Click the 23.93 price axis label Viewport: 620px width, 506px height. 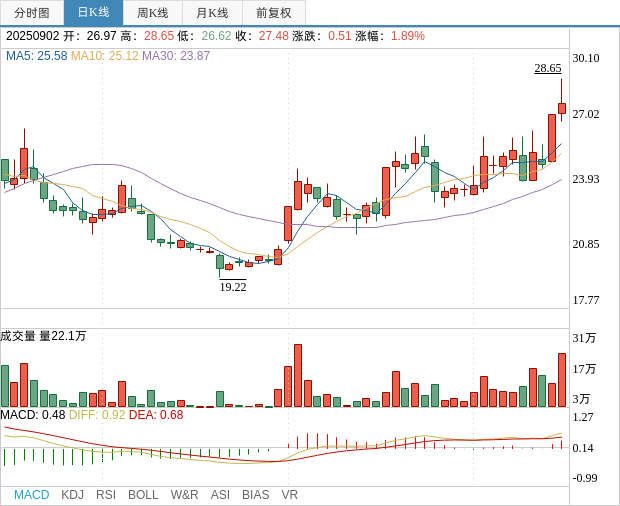click(x=586, y=179)
